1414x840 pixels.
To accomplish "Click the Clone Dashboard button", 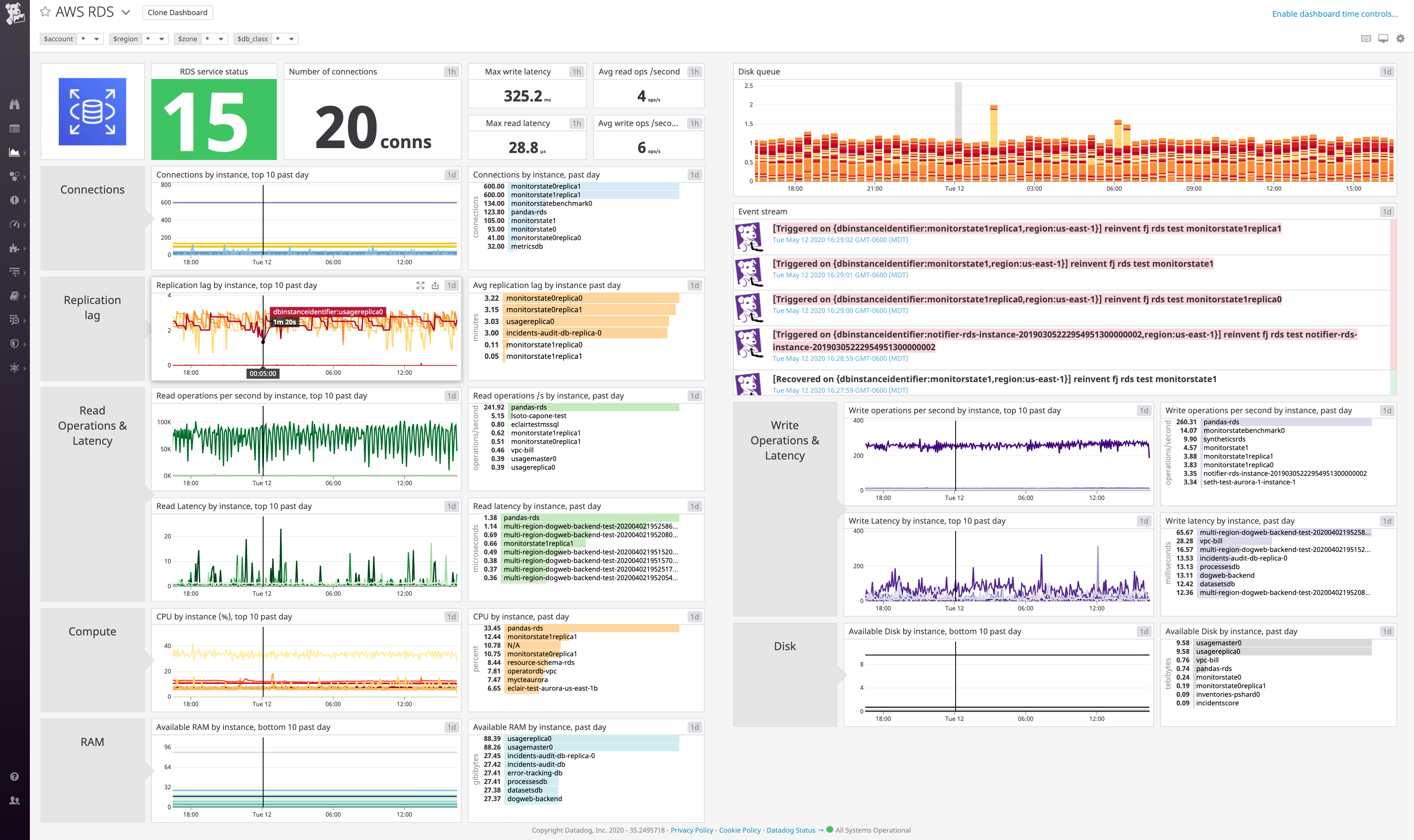I will [177, 12].
